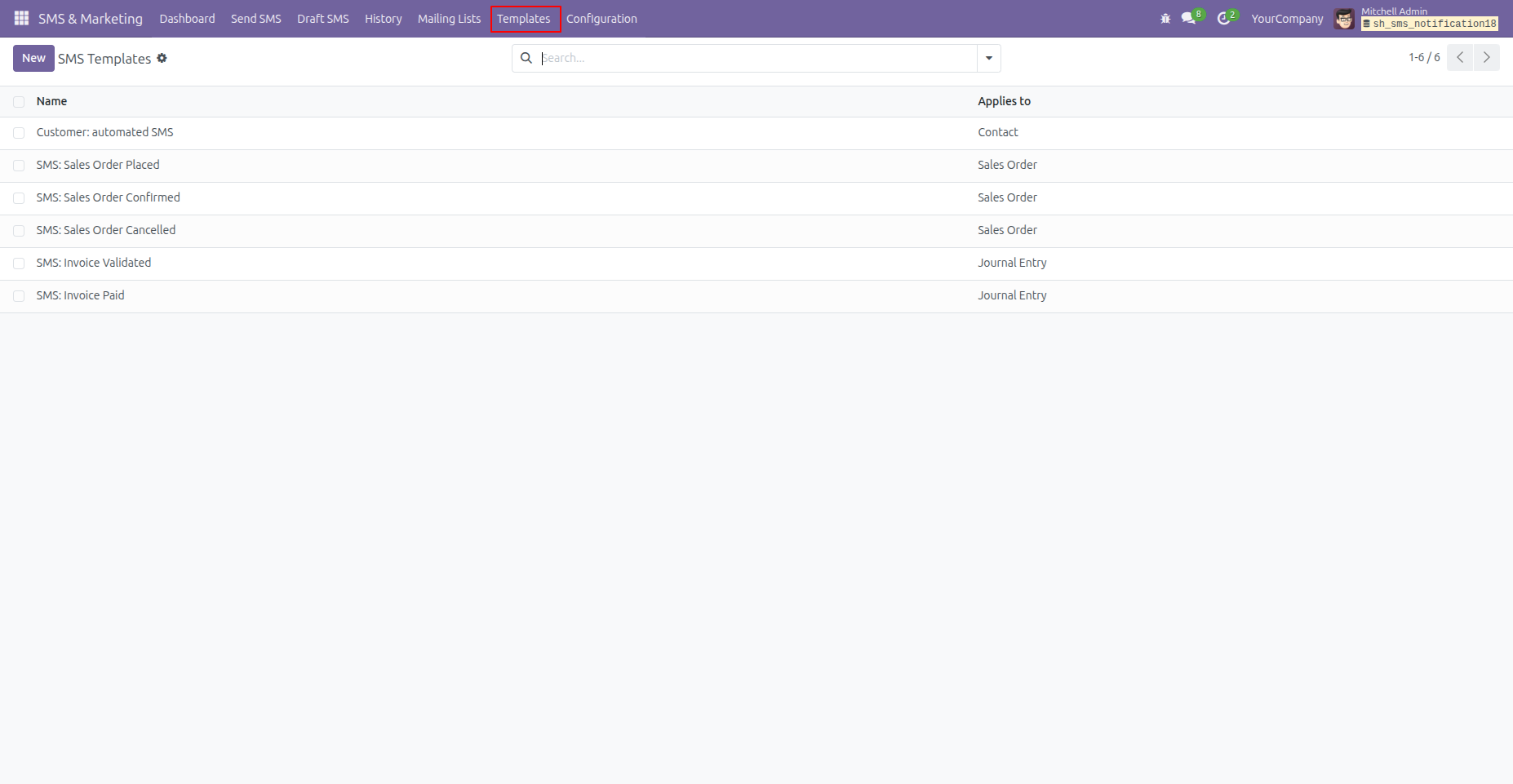This screenshot has height=784, width=1513.
Task: Go to the next page arrow
Action: point(1487,57)
